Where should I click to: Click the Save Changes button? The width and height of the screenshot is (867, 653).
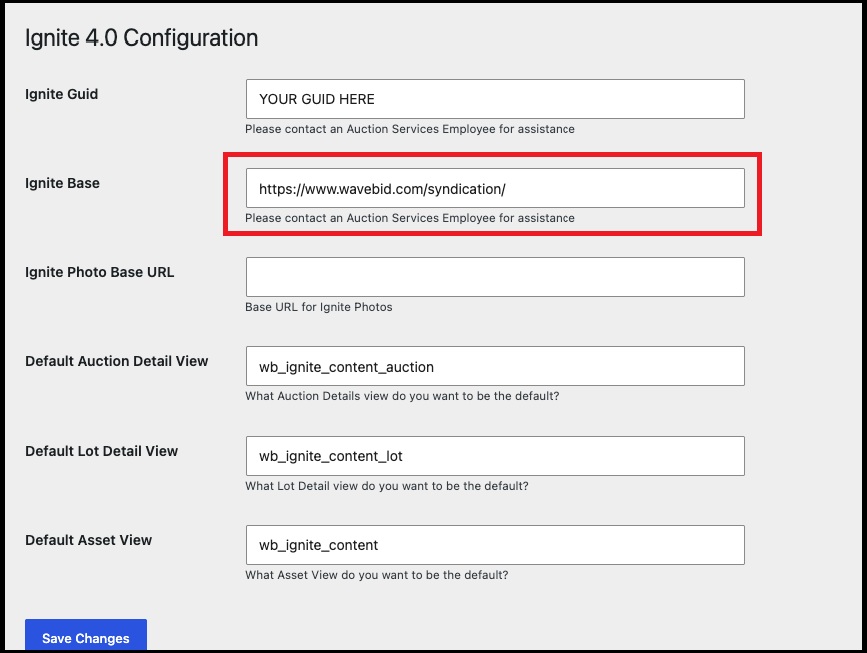[86, 636]
